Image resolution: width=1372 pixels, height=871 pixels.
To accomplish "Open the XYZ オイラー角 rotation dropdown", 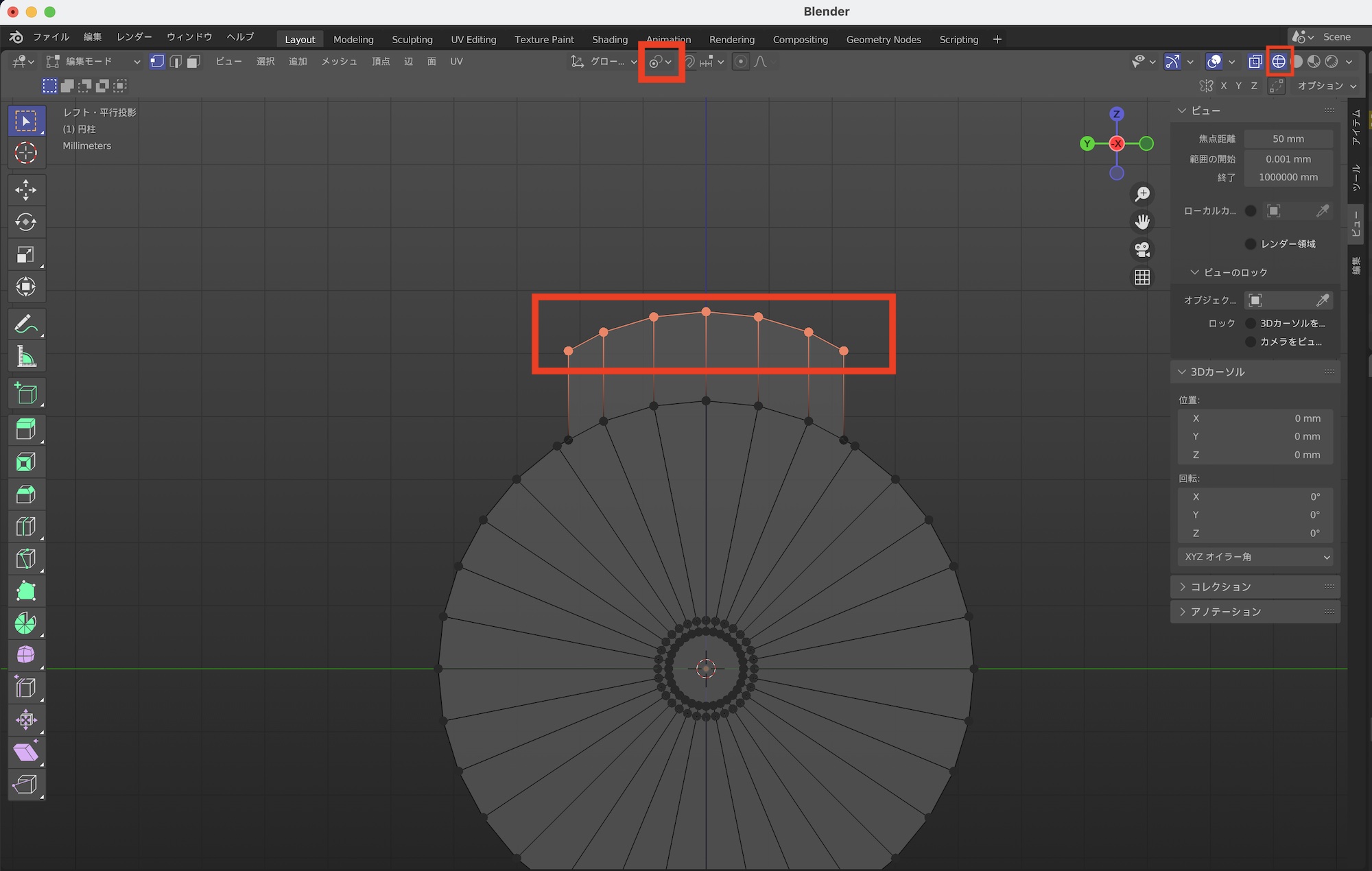I will coord(1255,557).
